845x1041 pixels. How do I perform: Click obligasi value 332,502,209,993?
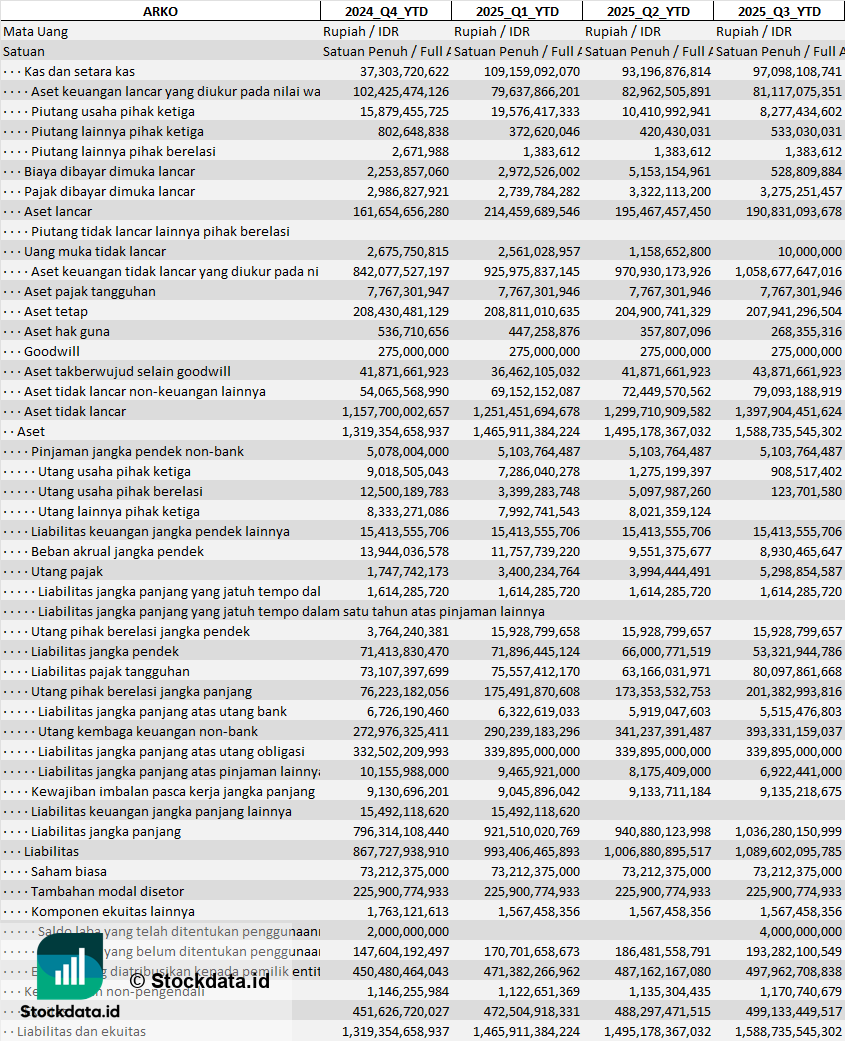pos(400,752)
